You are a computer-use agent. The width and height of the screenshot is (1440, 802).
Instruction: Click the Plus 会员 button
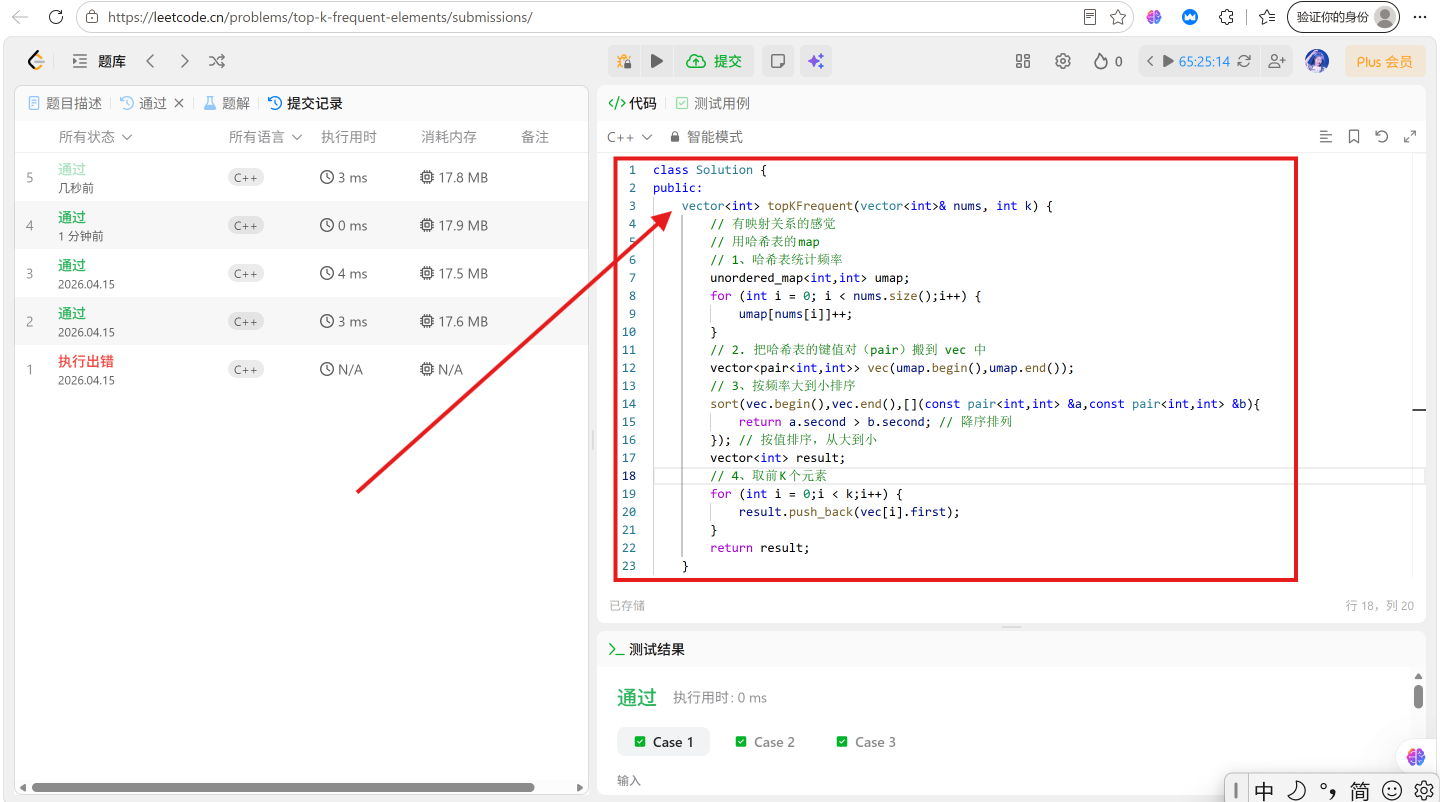click(1385, 61)
